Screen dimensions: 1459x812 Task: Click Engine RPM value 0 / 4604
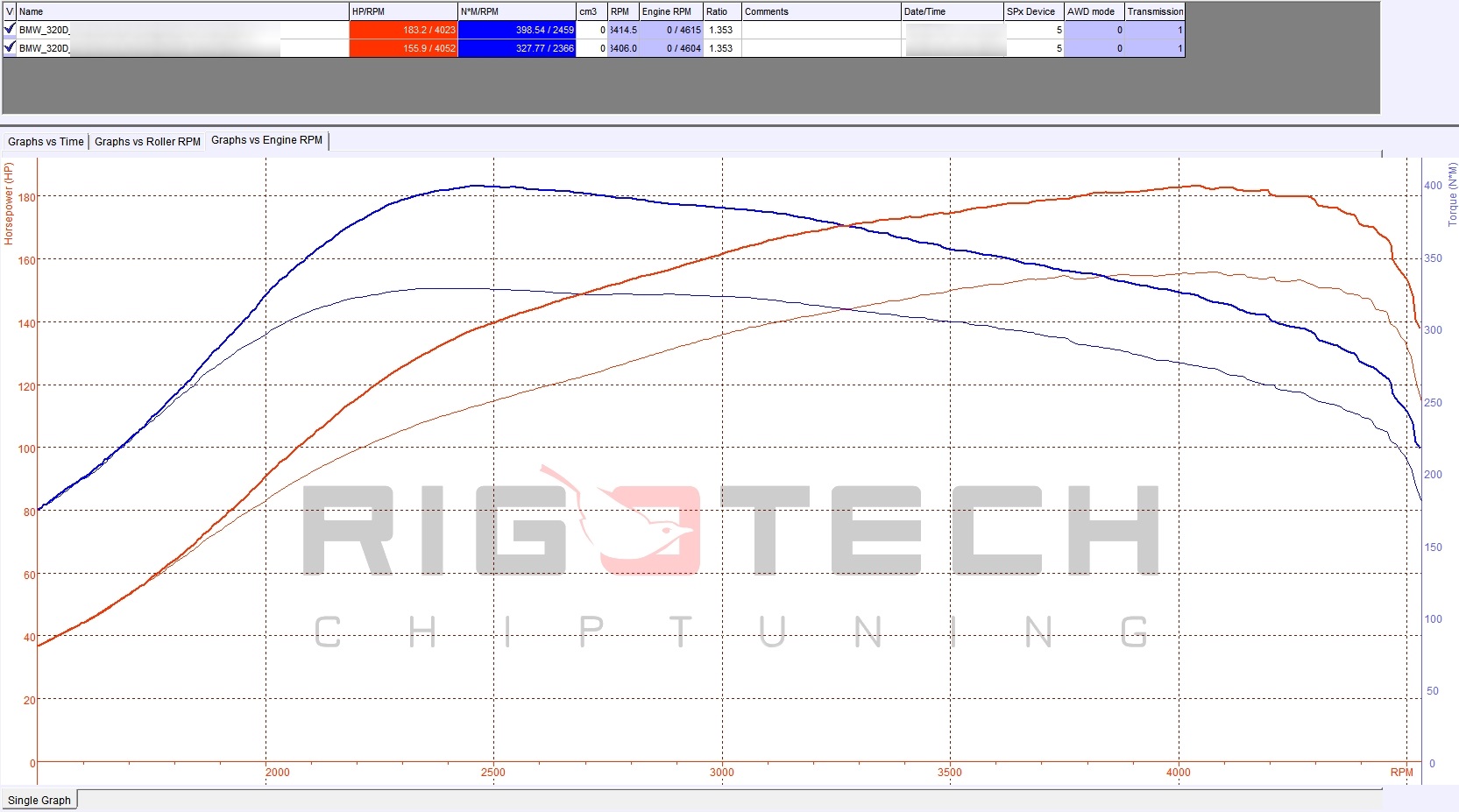point(671,48)
